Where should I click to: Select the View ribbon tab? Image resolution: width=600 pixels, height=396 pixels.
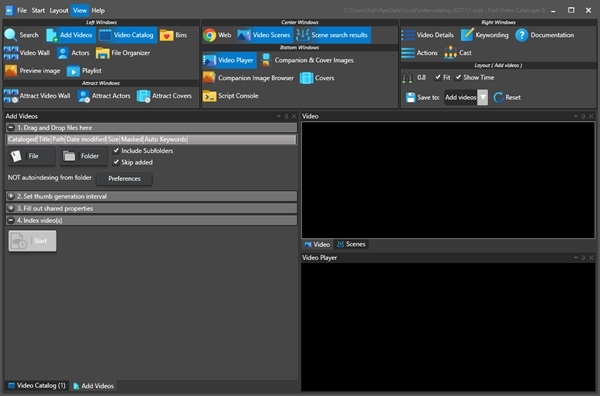click(x=80, y=11)
